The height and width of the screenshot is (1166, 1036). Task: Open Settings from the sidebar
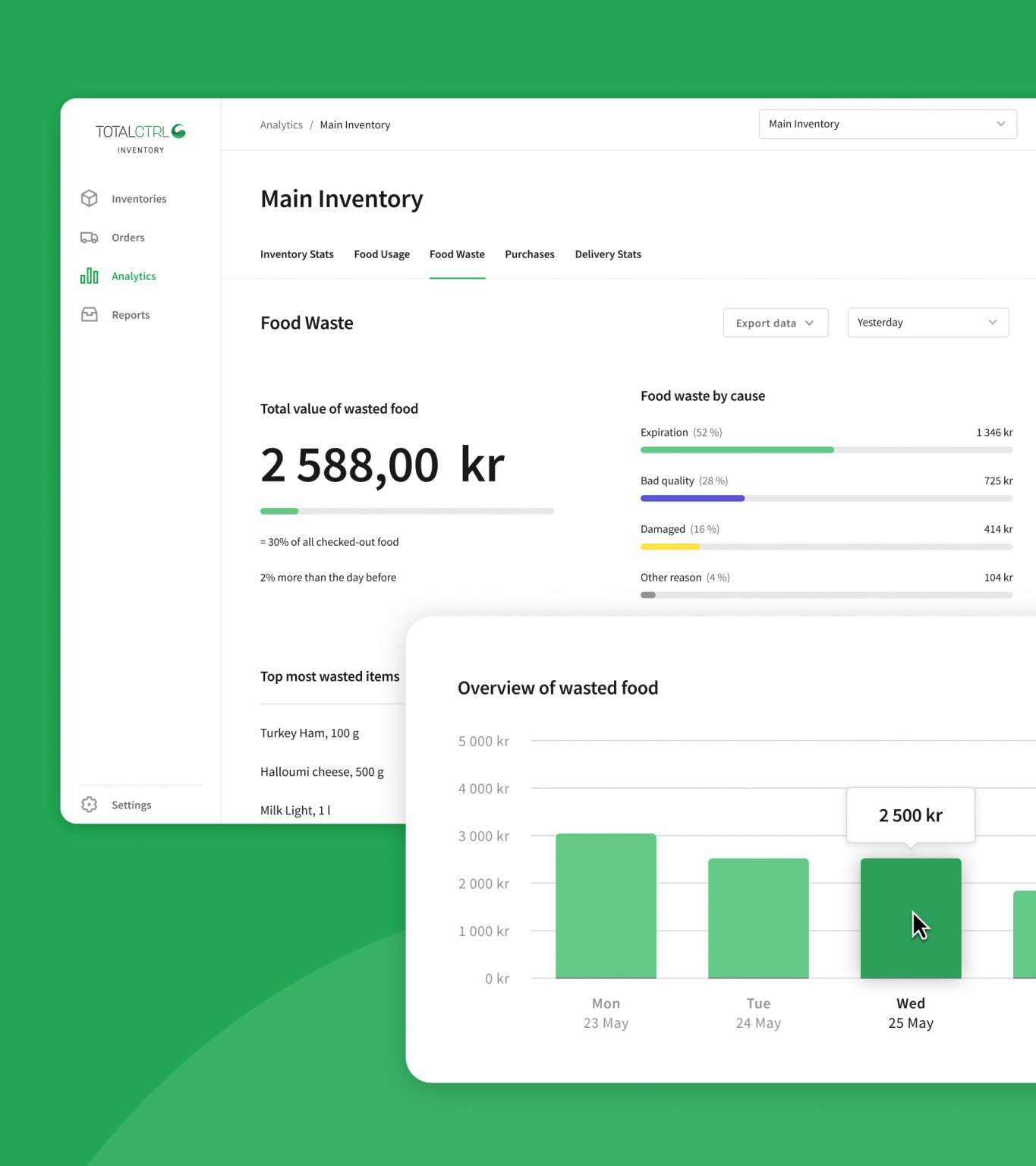[131, 805]
